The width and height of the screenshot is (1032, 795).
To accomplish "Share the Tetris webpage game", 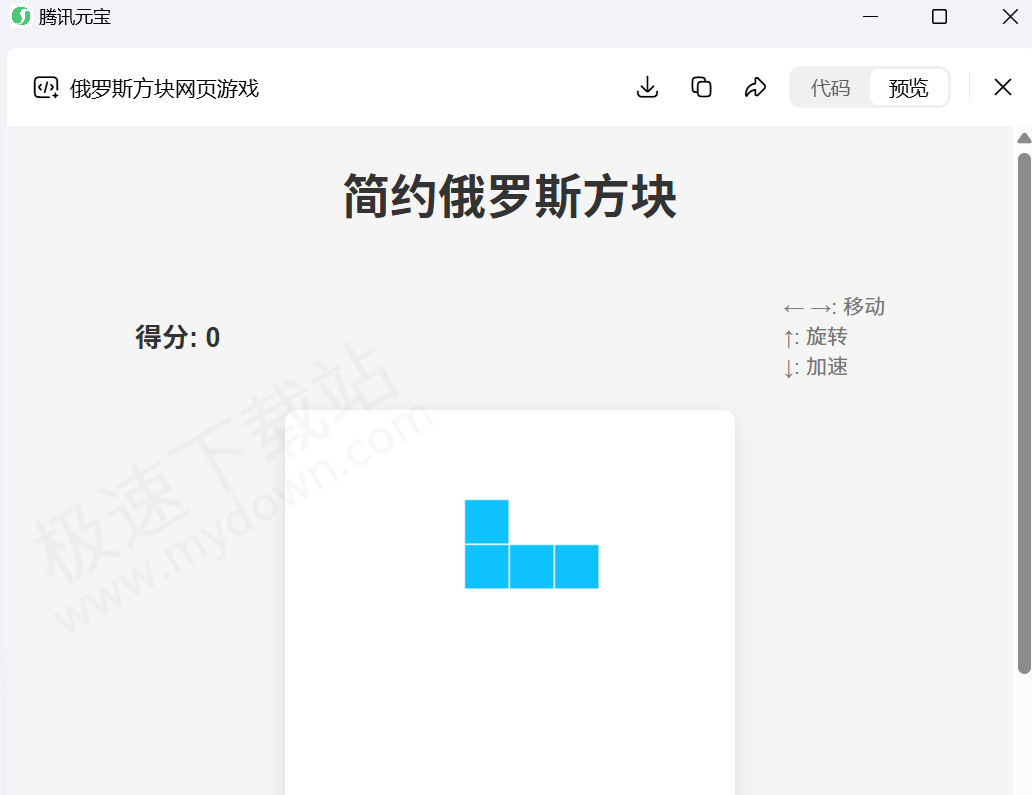I will [x=755, y=87].
